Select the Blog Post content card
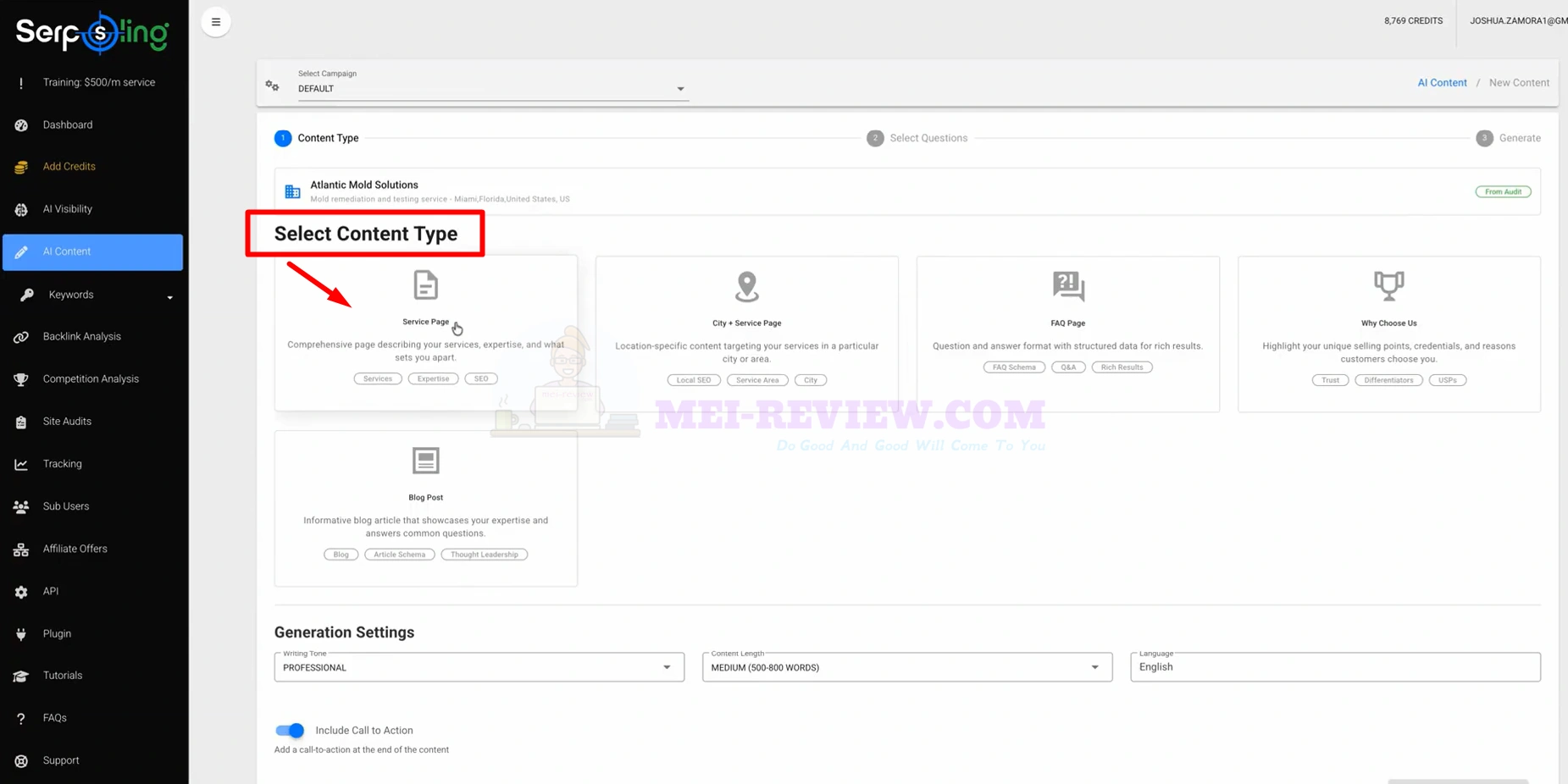Screen dimensions: 1568x784 (x=425, y=508)
